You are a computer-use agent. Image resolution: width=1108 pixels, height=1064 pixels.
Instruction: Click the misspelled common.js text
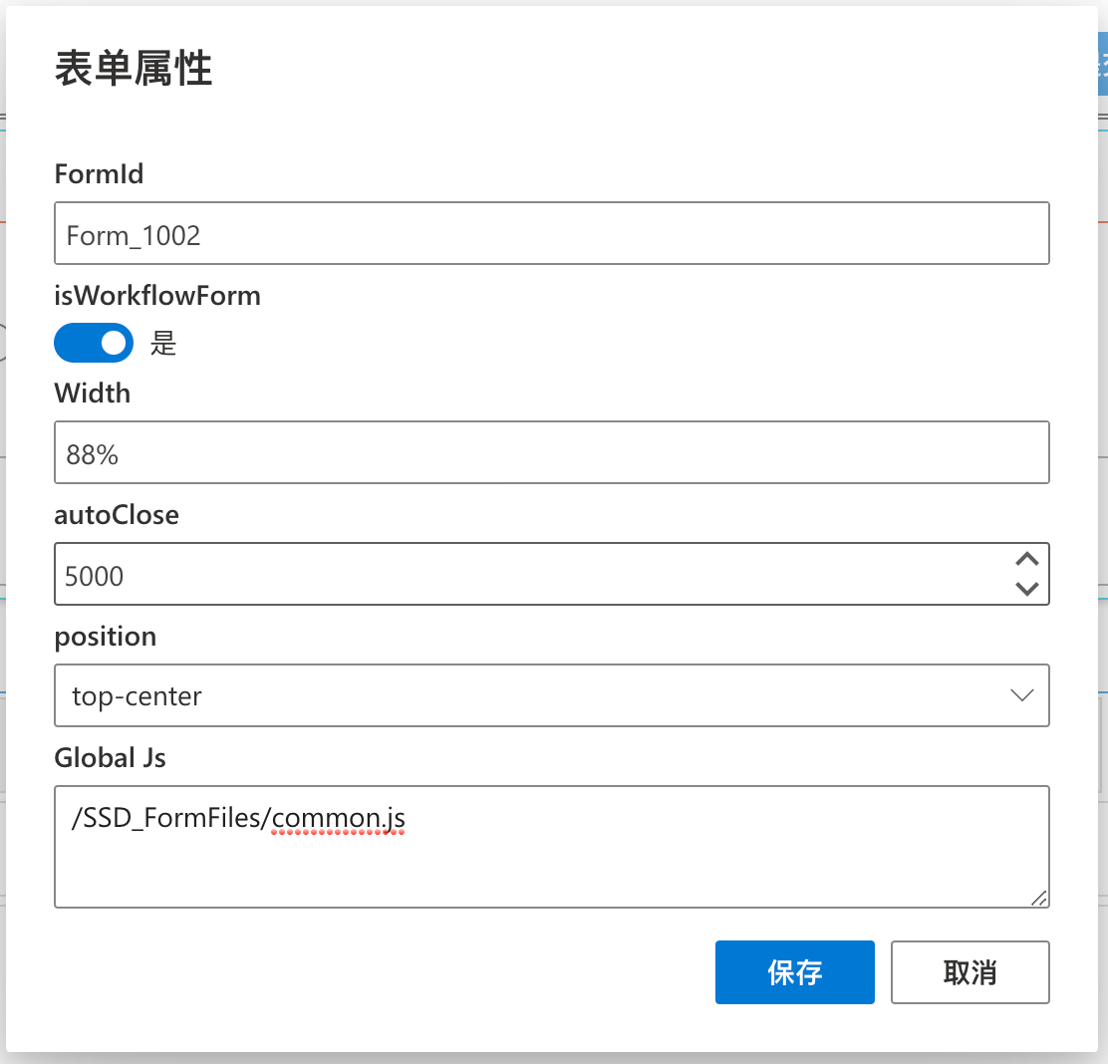point(338,819)
